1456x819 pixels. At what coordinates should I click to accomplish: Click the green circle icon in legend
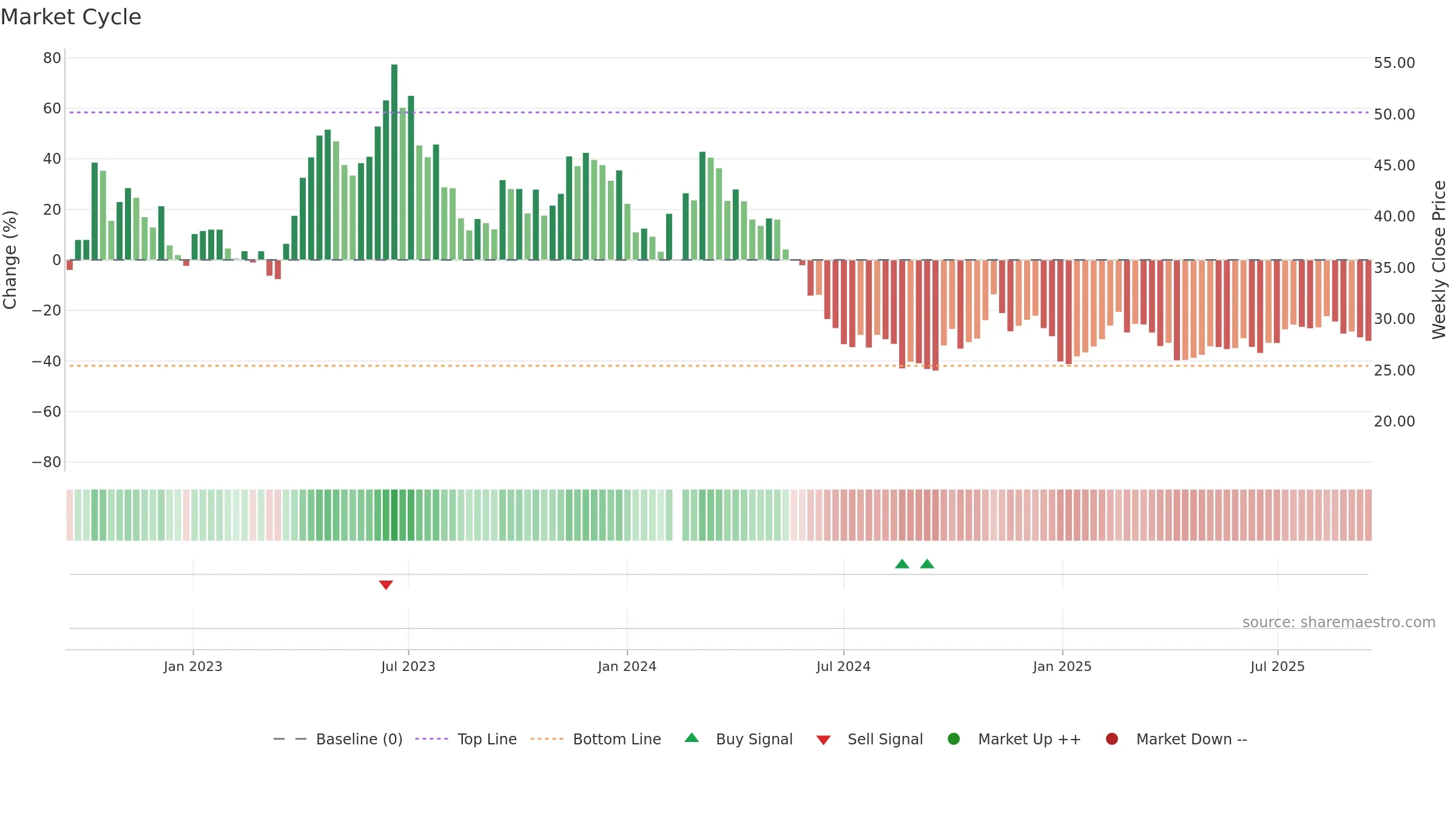click(x=954, y=739)
